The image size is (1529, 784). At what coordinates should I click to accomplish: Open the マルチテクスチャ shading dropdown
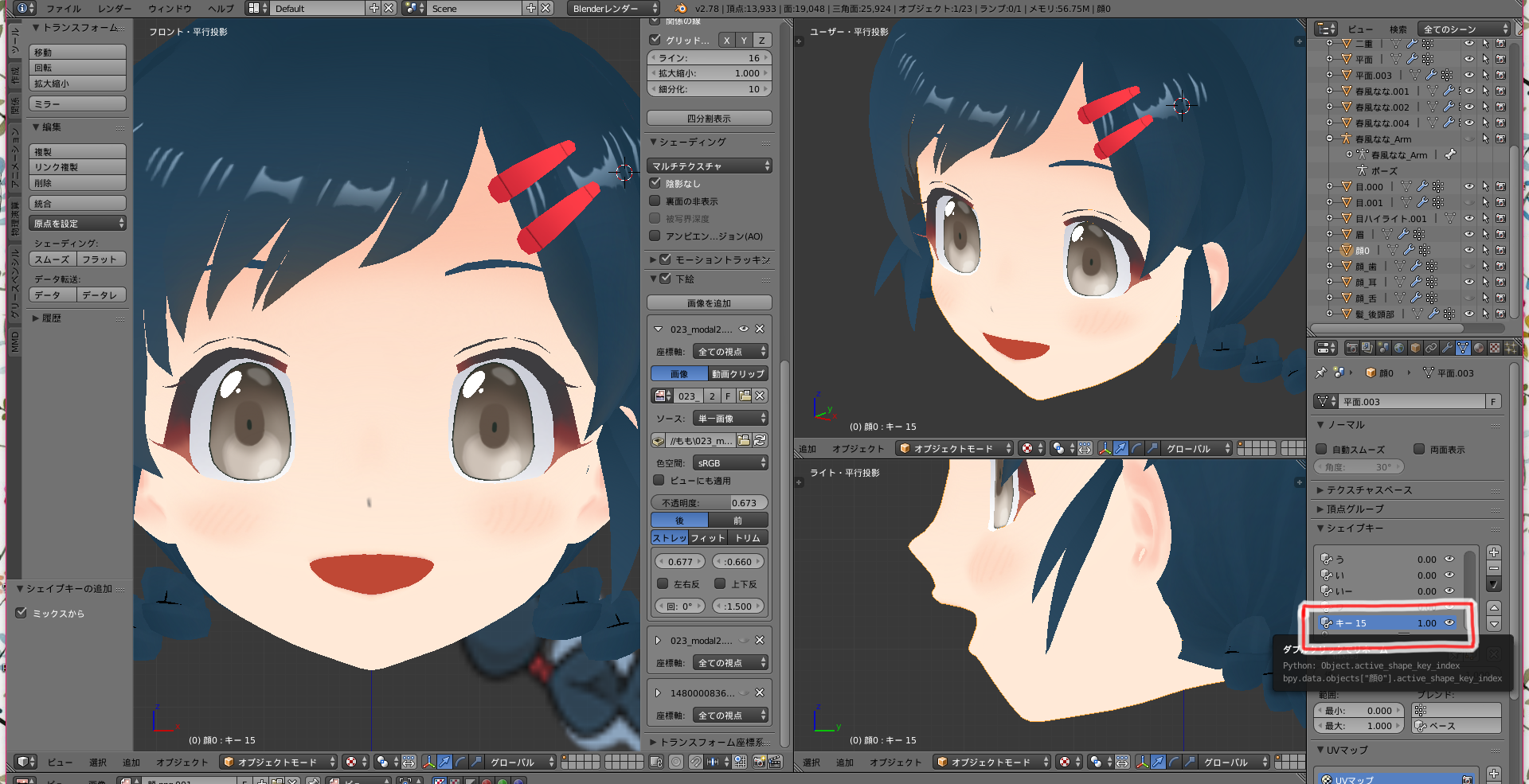click(x=710, y=166)
